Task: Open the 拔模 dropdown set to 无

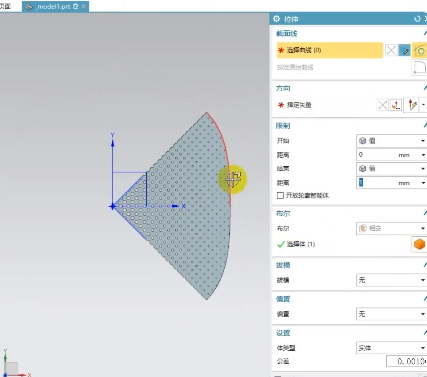Action: (391, 280)
